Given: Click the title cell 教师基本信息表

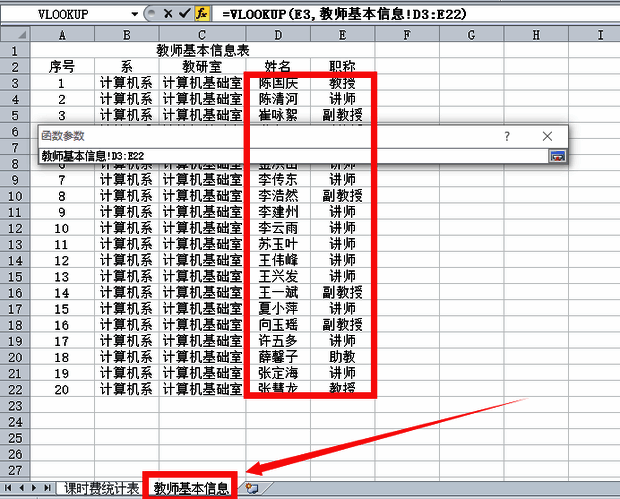Looking at the screenshot, I should 203,51.
